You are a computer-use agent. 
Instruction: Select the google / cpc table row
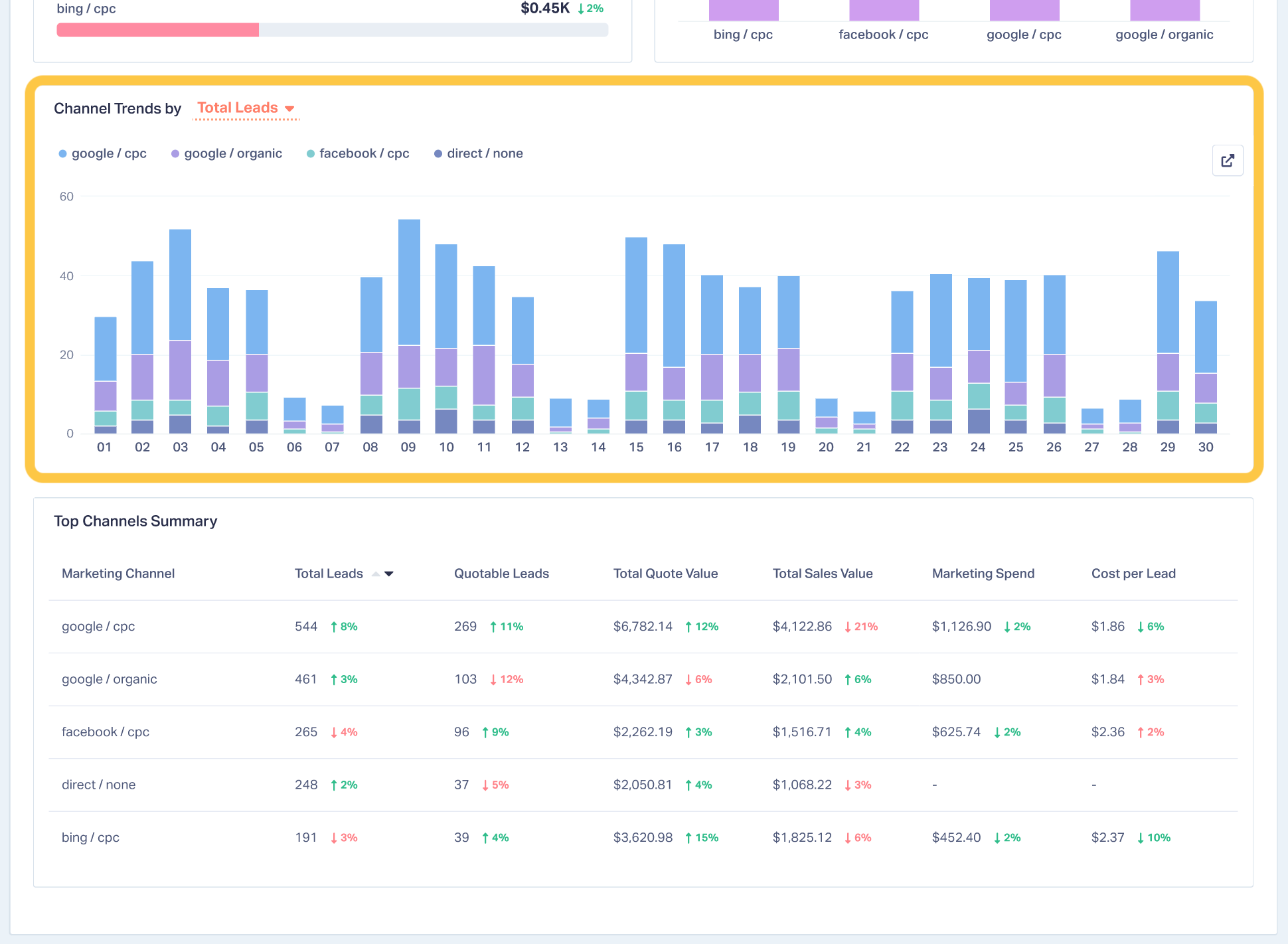(643, 627)
